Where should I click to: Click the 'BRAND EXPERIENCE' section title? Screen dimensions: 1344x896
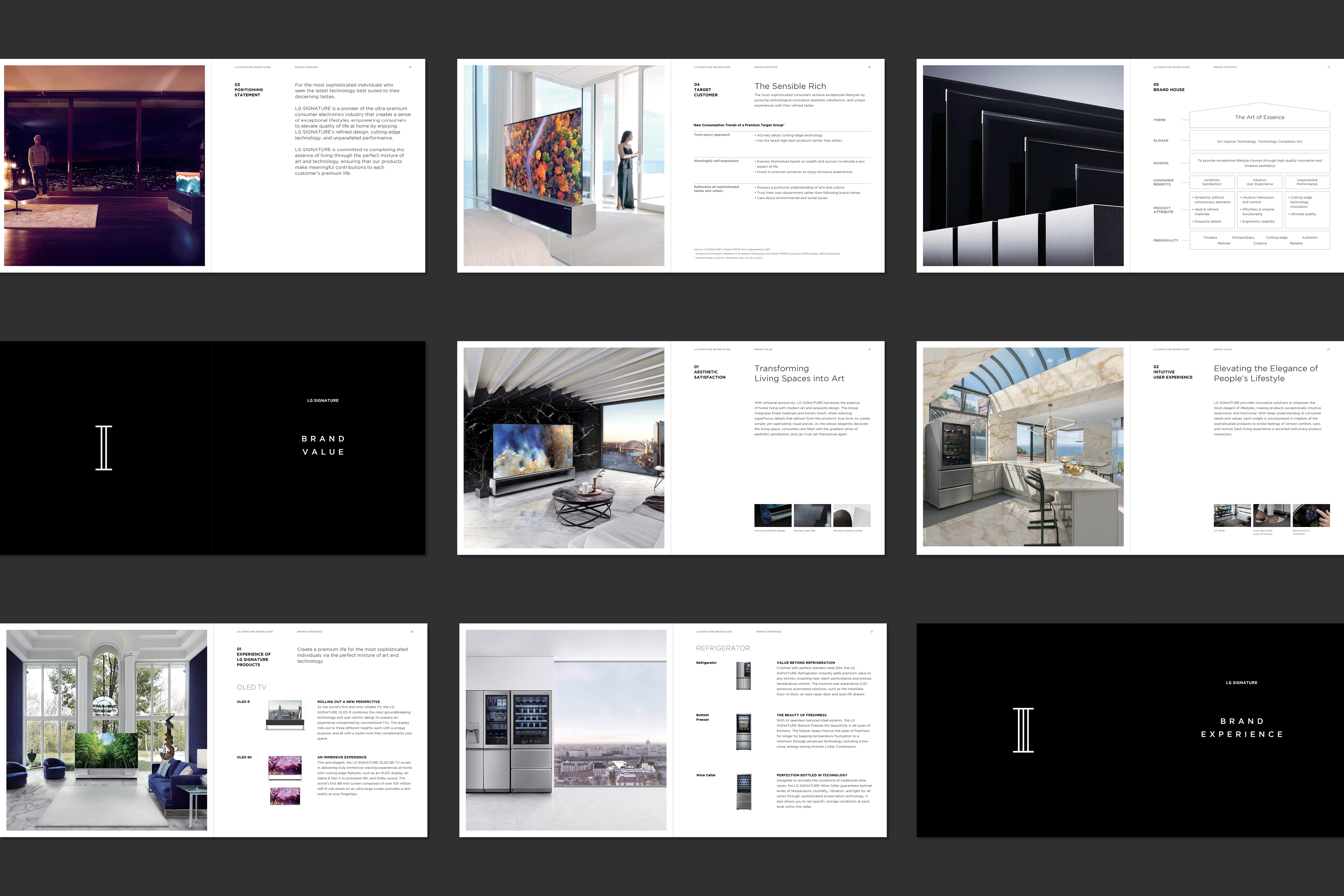[1242, 728]
